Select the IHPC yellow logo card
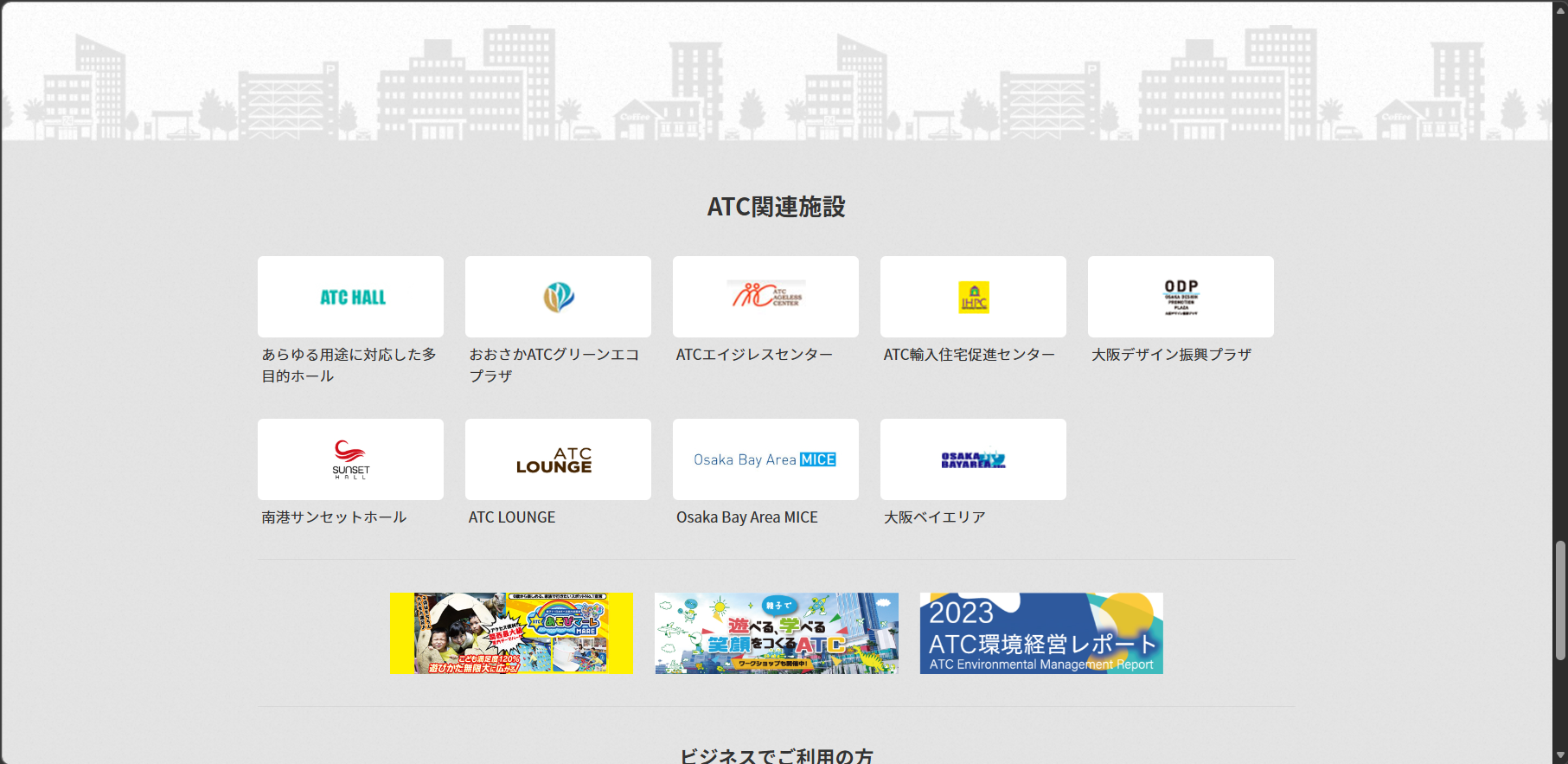This screenshot has width=1568, height=764. 973,297
